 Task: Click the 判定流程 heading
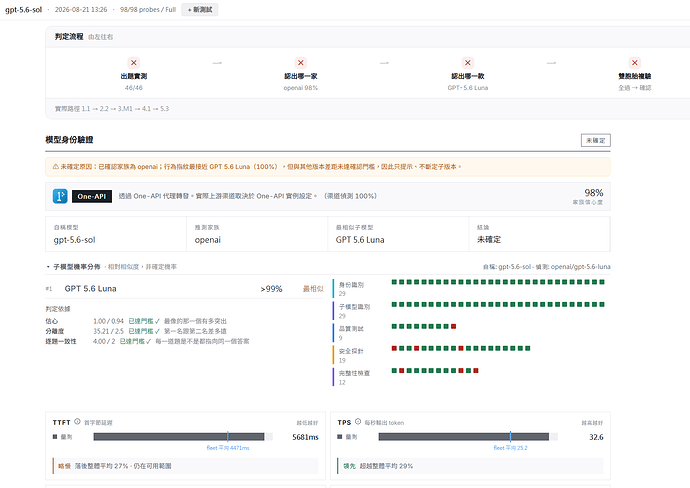[x=69, y=37]
